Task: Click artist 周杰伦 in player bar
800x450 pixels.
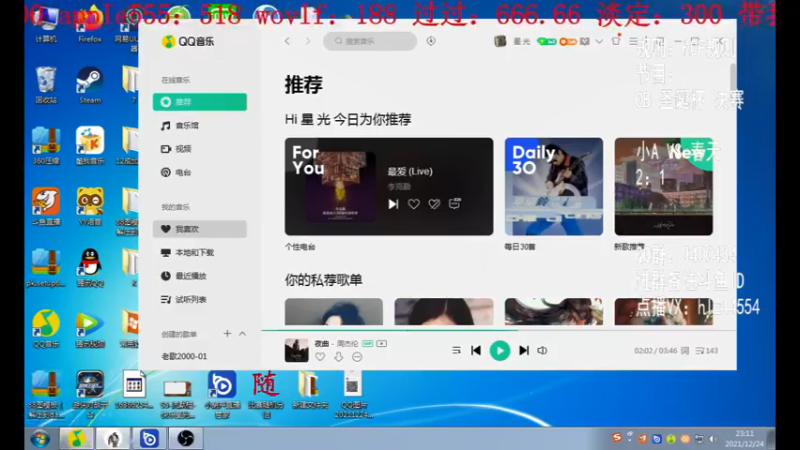Action: [x=347, y=343]
